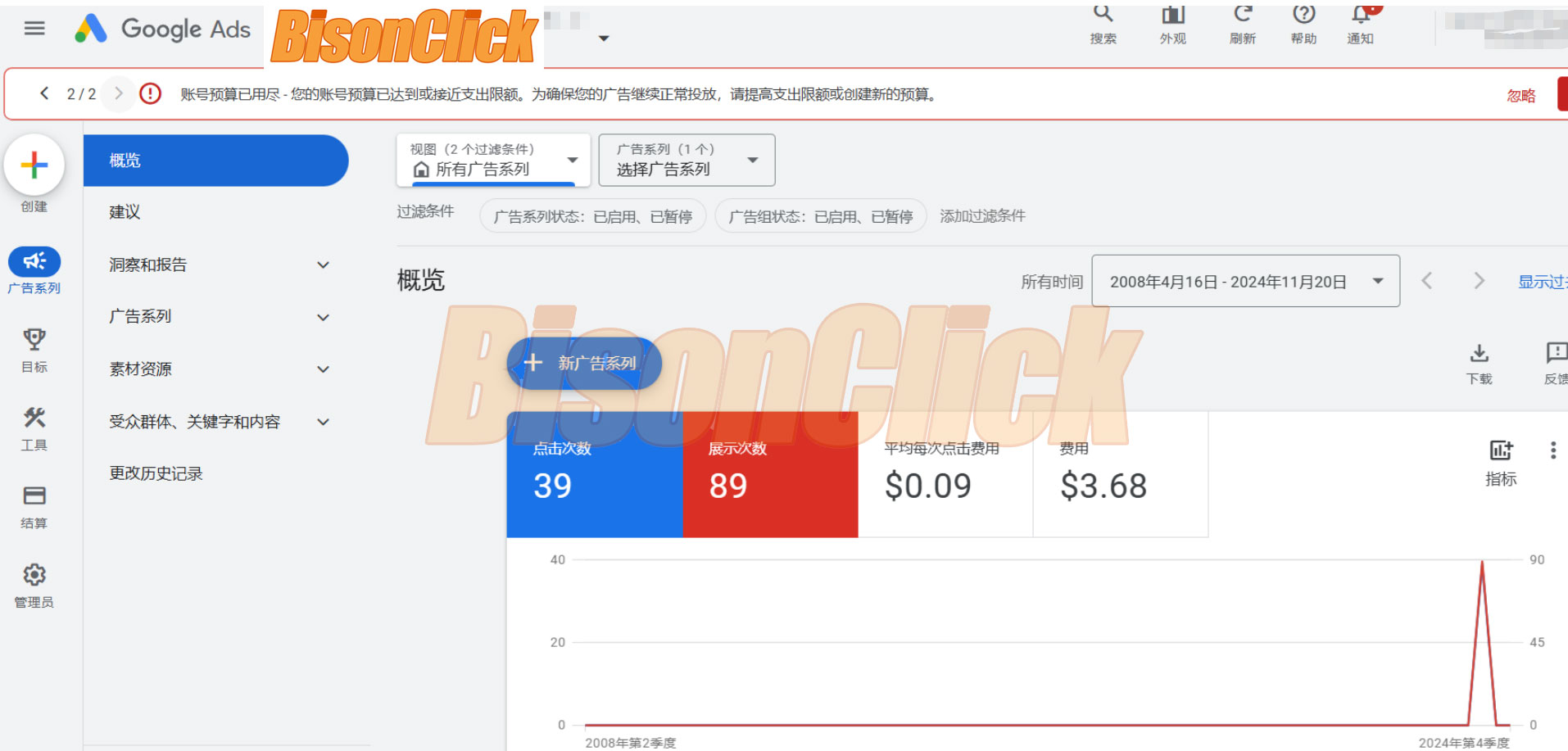The width and height of the screenshot is (1568, 751).
Task: Select the overview (概览) menu item
Action: point(216,161)
